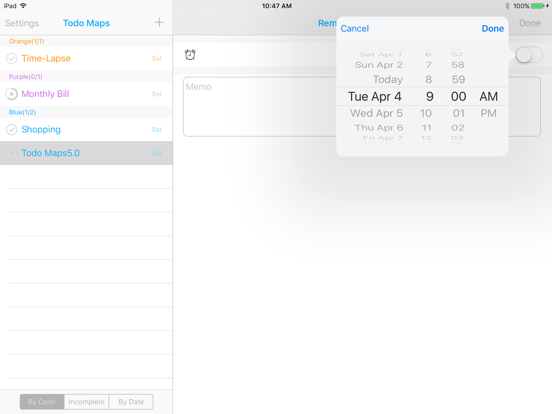Tap the Sat date on Monthly Bill row
This screenshot has height=414, width=552.
tap(157, 94)
